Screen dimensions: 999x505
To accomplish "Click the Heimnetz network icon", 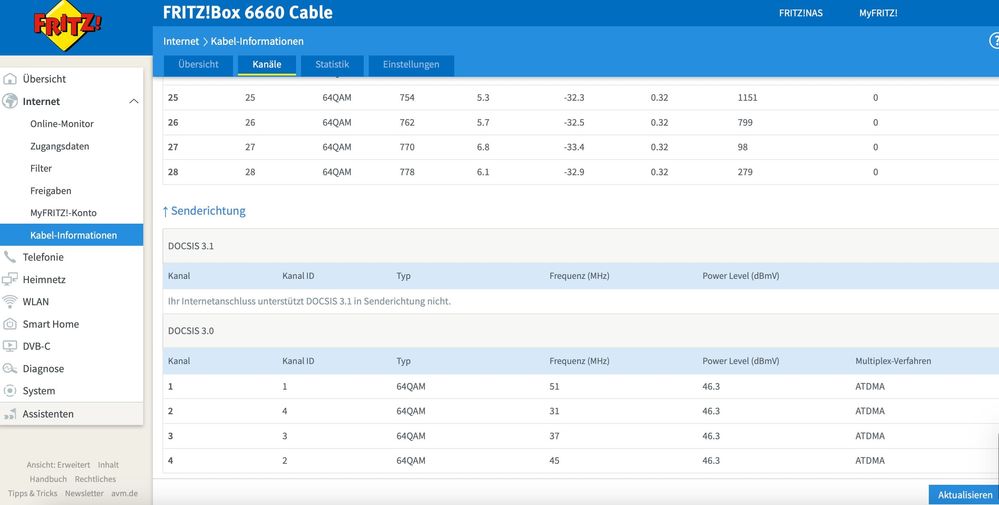I will (11, 280).
